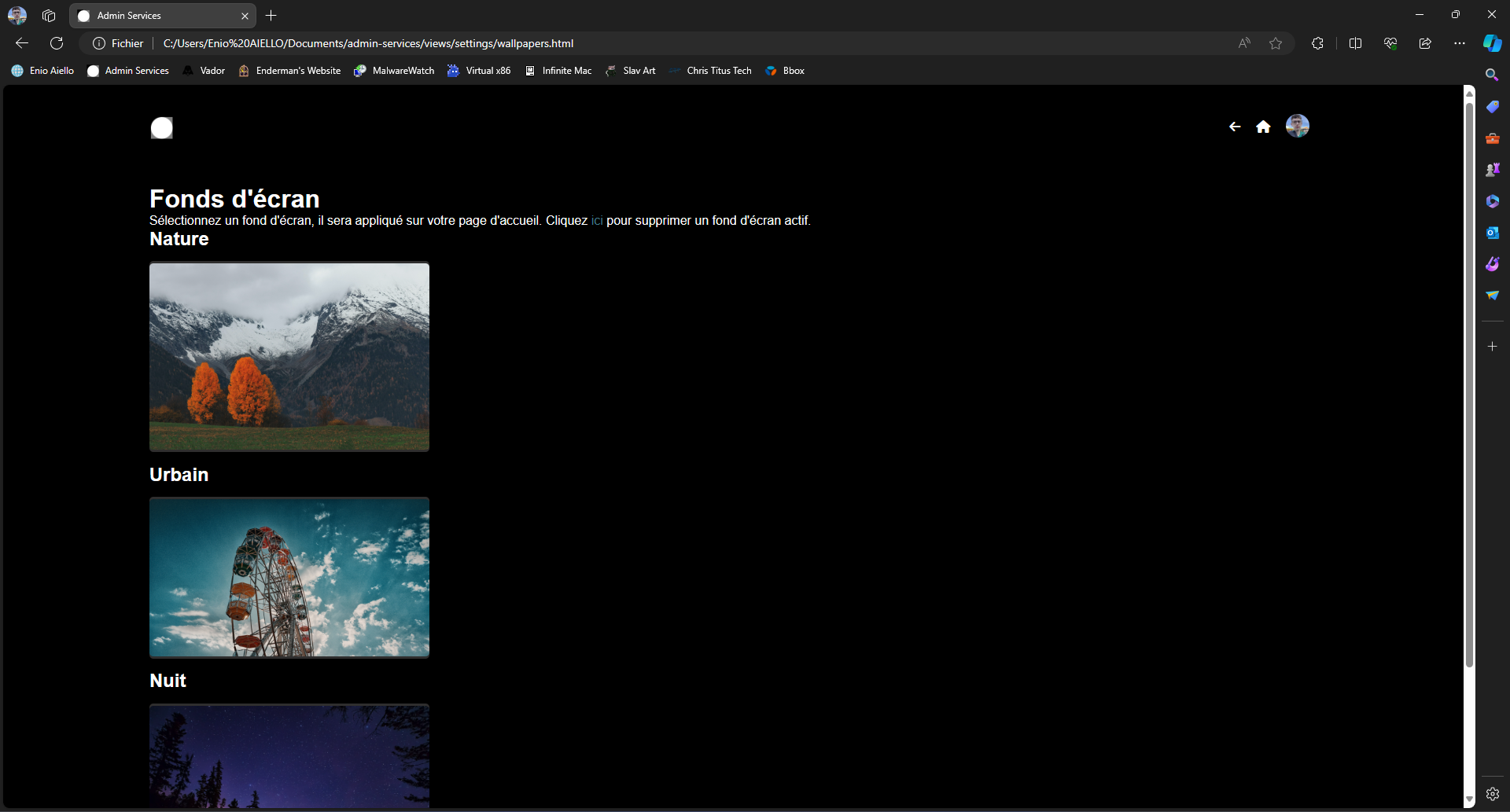Open the MalwareWatch bookmark
Viewport: 1510px width, 812px height.
coord(394,71)
